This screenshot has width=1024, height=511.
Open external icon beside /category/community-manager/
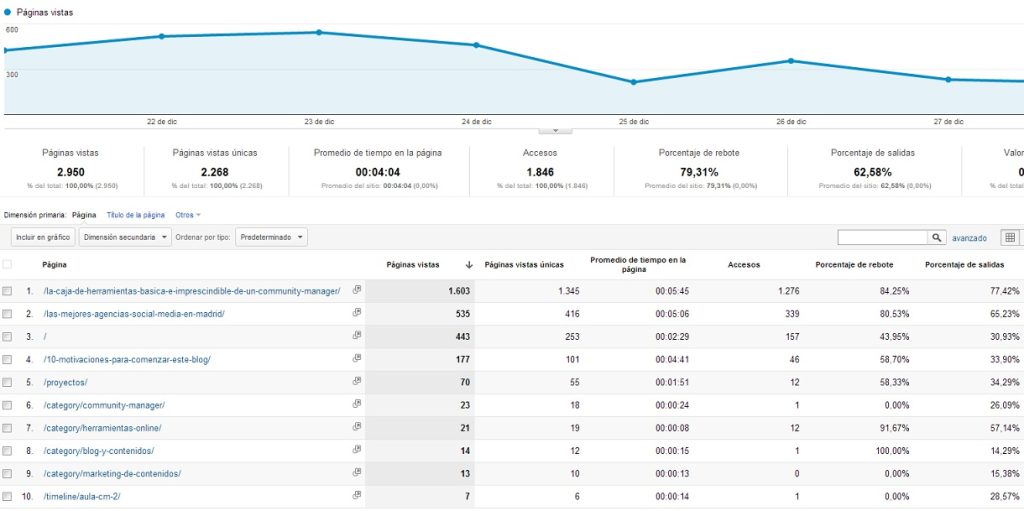[x=357, y=404]
